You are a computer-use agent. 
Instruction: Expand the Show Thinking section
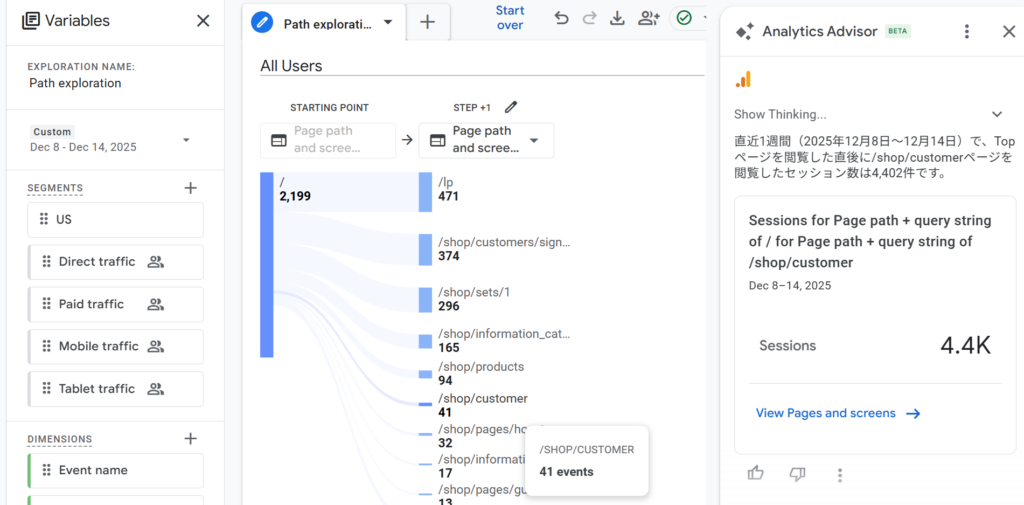click(996, 115)
